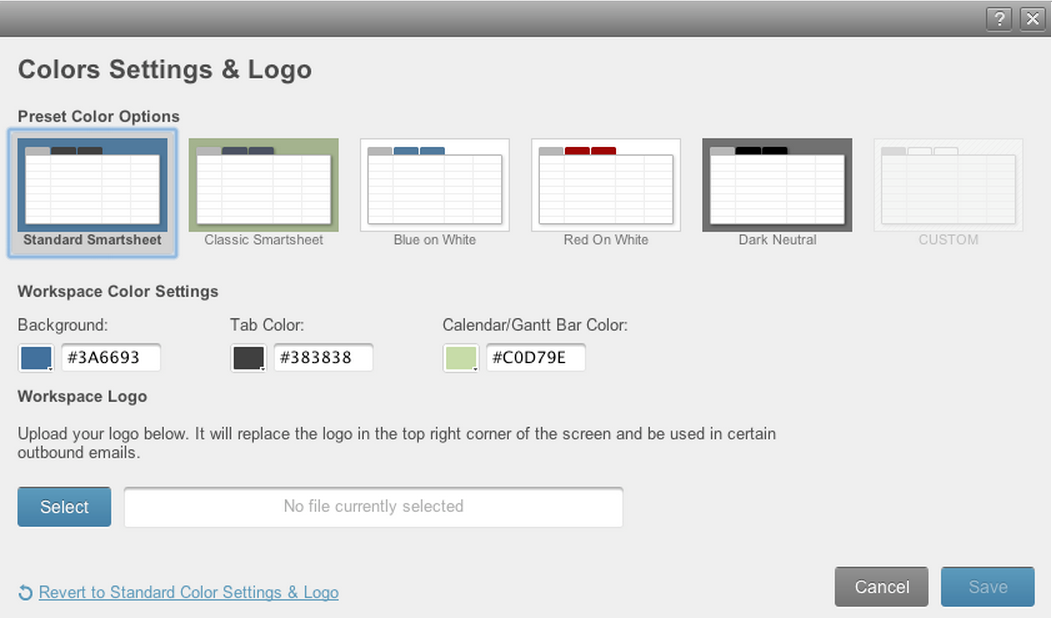Open the help question mark icon
The height and width of the screenshot is (618, 1052).
click(x=999, y=19)
